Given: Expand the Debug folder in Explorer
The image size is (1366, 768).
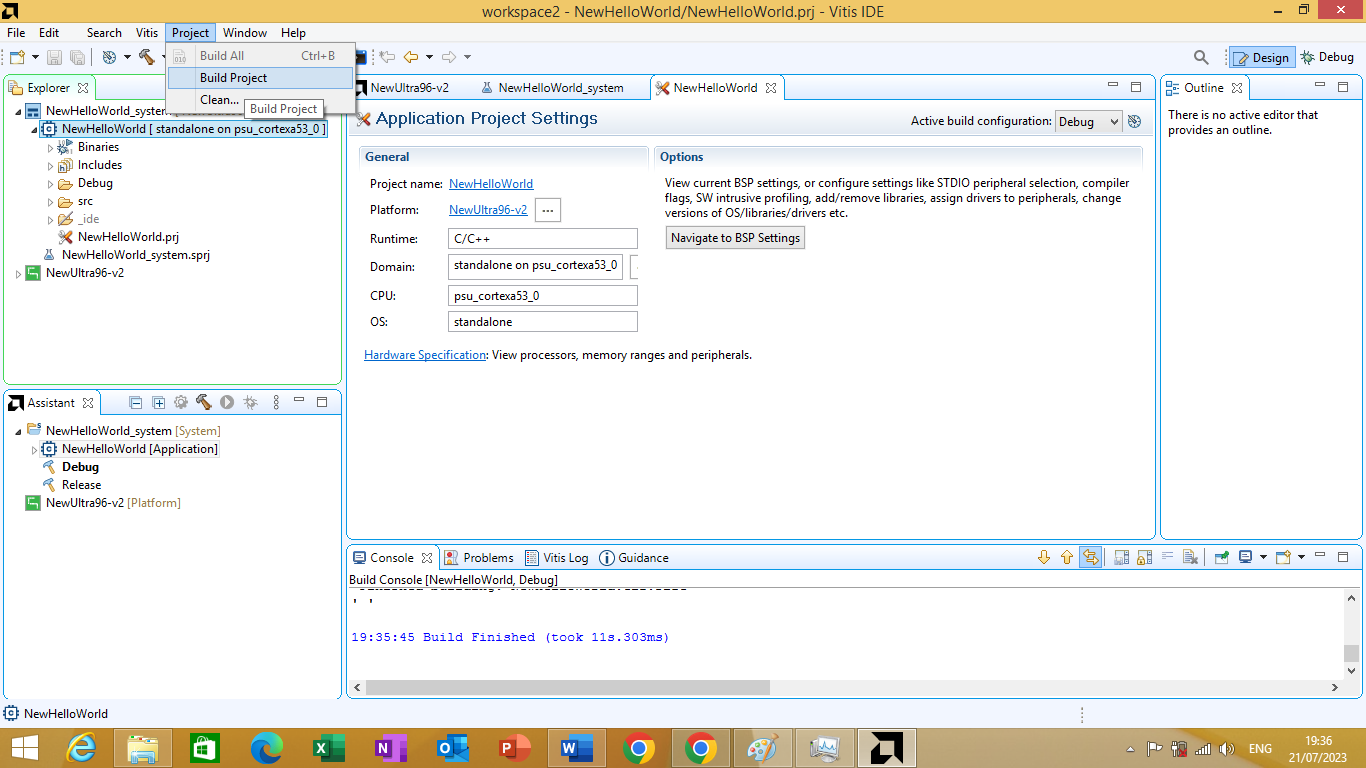Looking at the screenshot, I should 50,183.
